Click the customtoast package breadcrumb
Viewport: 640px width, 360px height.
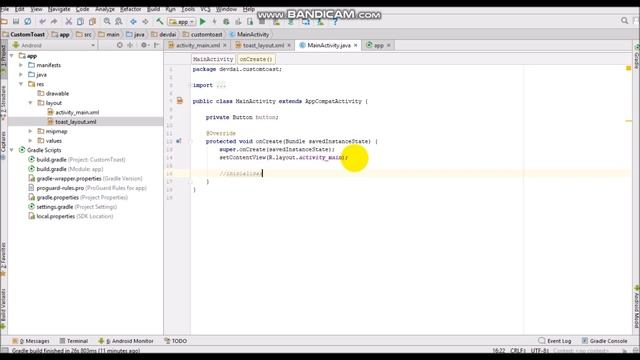coord(202,35)
